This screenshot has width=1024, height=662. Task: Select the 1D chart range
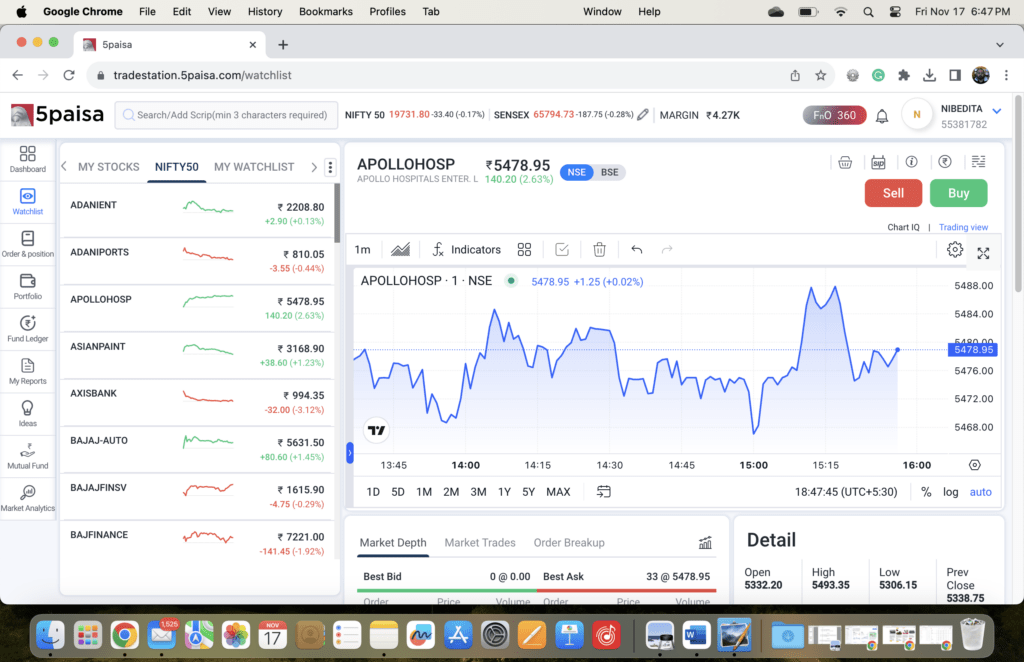373,492
